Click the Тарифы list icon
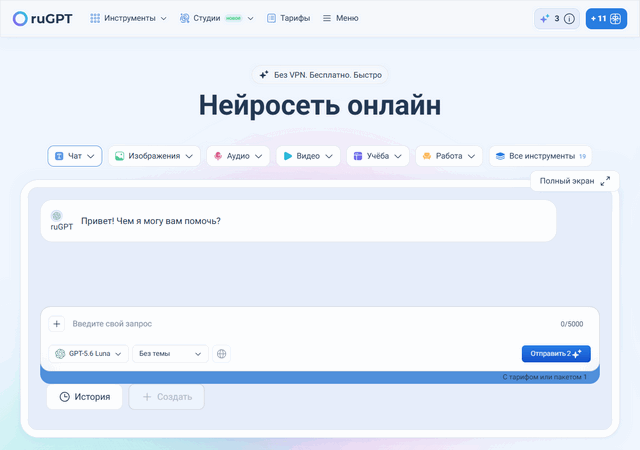Screen dimensions: 640x450 click(271, 18)
